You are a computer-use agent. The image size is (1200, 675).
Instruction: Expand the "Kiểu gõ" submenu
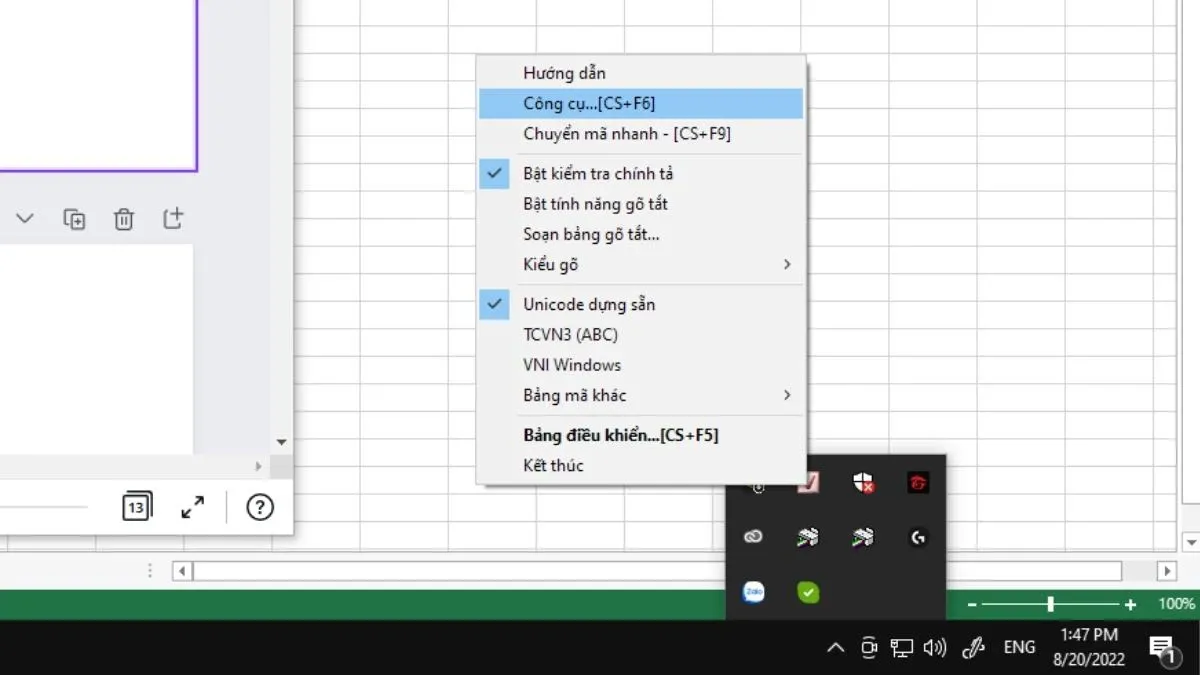640,265
